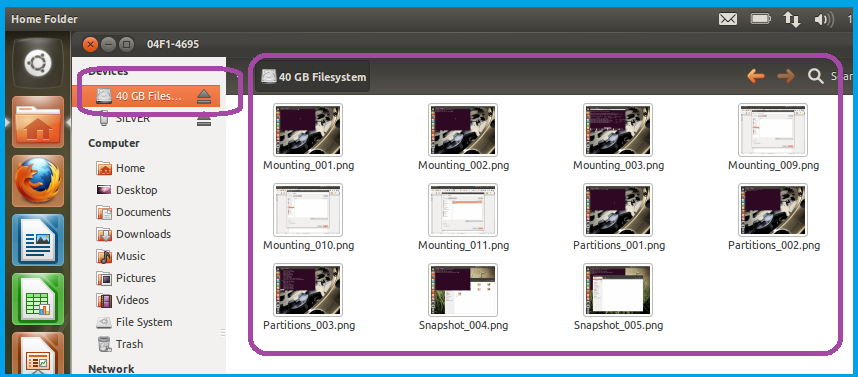Screen dimensions: 858x377
Task: Open the Downloads folder in sidebar
Action: click(x=143, y=234)
